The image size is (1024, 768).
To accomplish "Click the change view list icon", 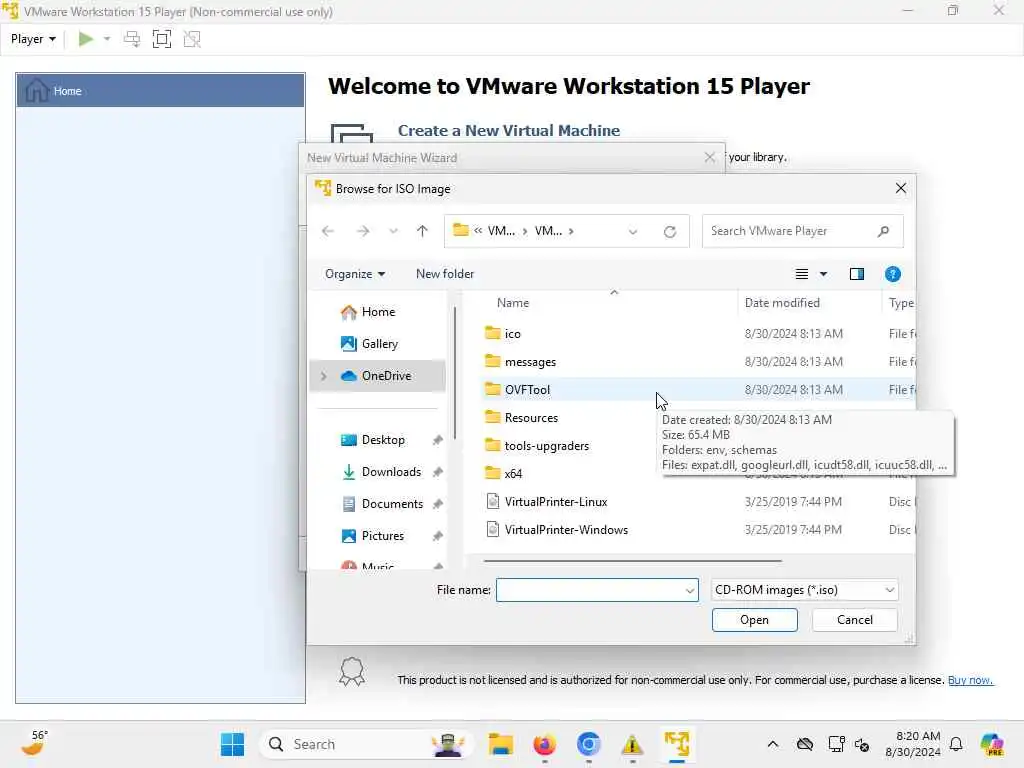I will pos(802,274).
